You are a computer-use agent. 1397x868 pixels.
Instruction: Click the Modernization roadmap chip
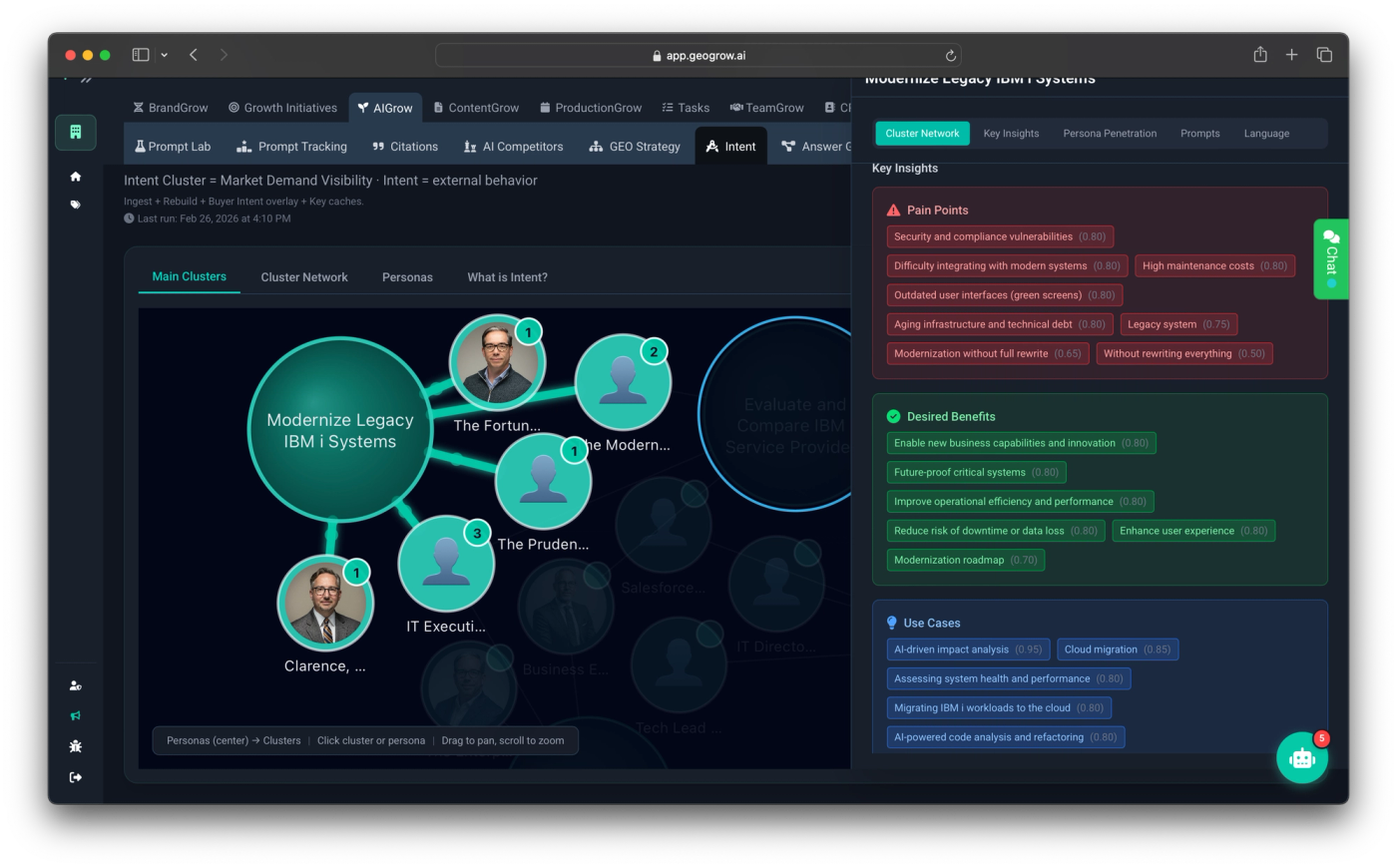965,560
